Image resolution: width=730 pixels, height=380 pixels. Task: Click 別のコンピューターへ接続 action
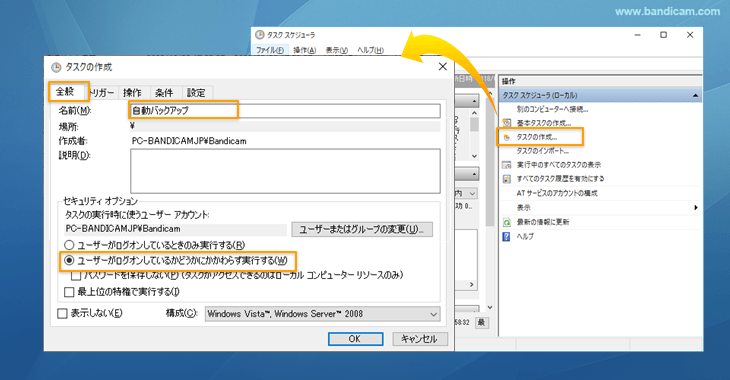pos(552,109)
